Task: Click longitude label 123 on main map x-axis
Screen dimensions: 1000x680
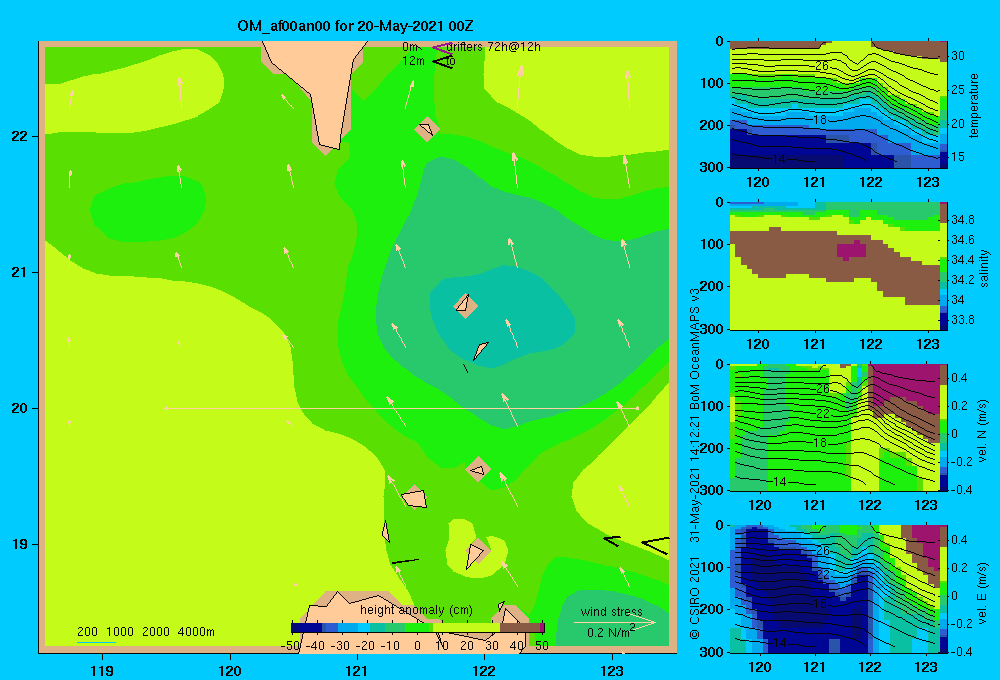Action: coord(612,670)
